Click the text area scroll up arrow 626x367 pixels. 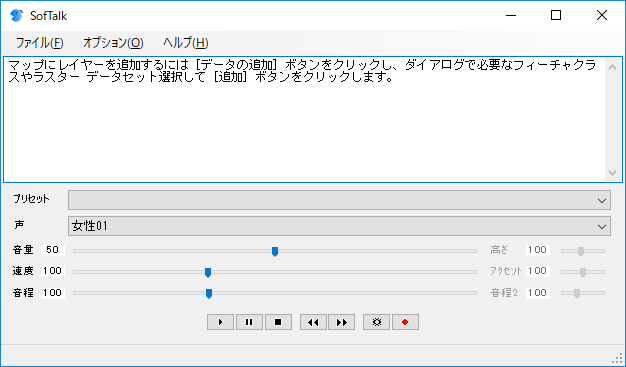click(612, 67)
